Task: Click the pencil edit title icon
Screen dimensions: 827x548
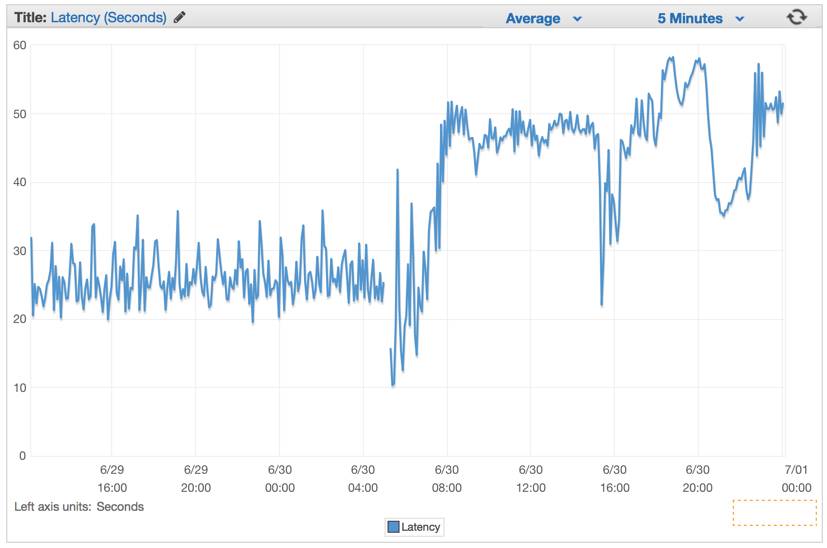Action: point(179,17)
